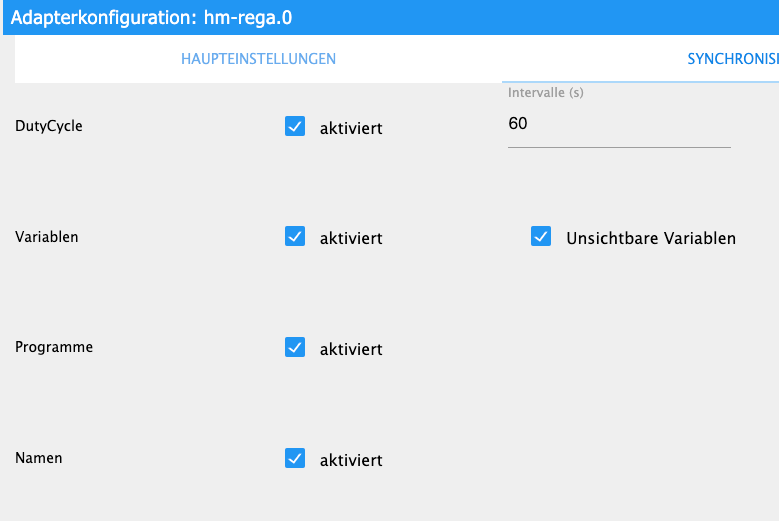
Task: Open the Haupteinstellungen tab
Action: (x=258, y=59)
